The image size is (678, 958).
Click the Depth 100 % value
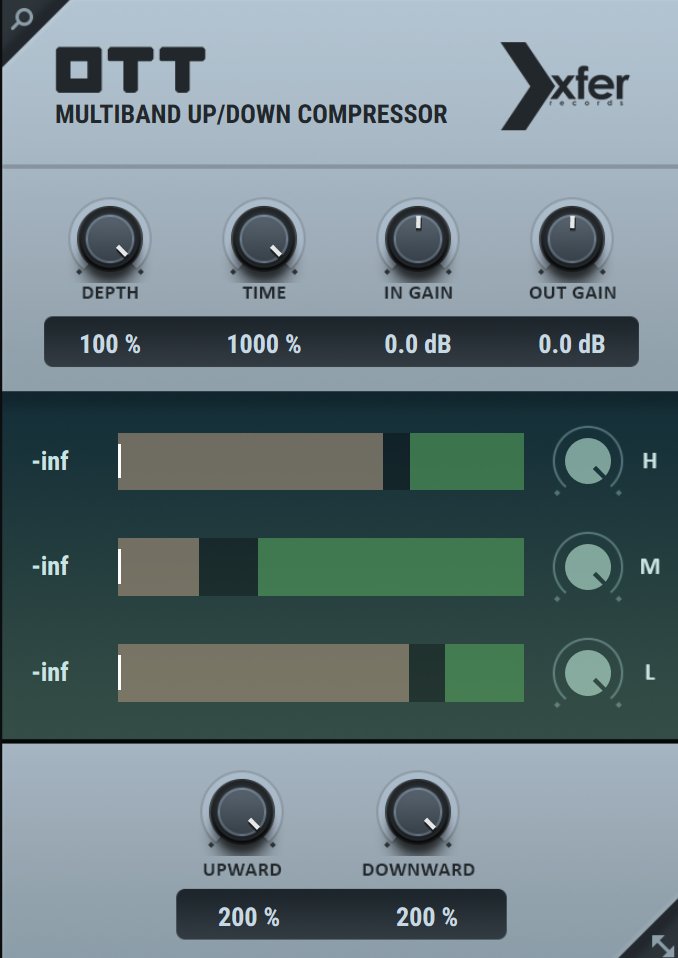click(x=111, y=344)
